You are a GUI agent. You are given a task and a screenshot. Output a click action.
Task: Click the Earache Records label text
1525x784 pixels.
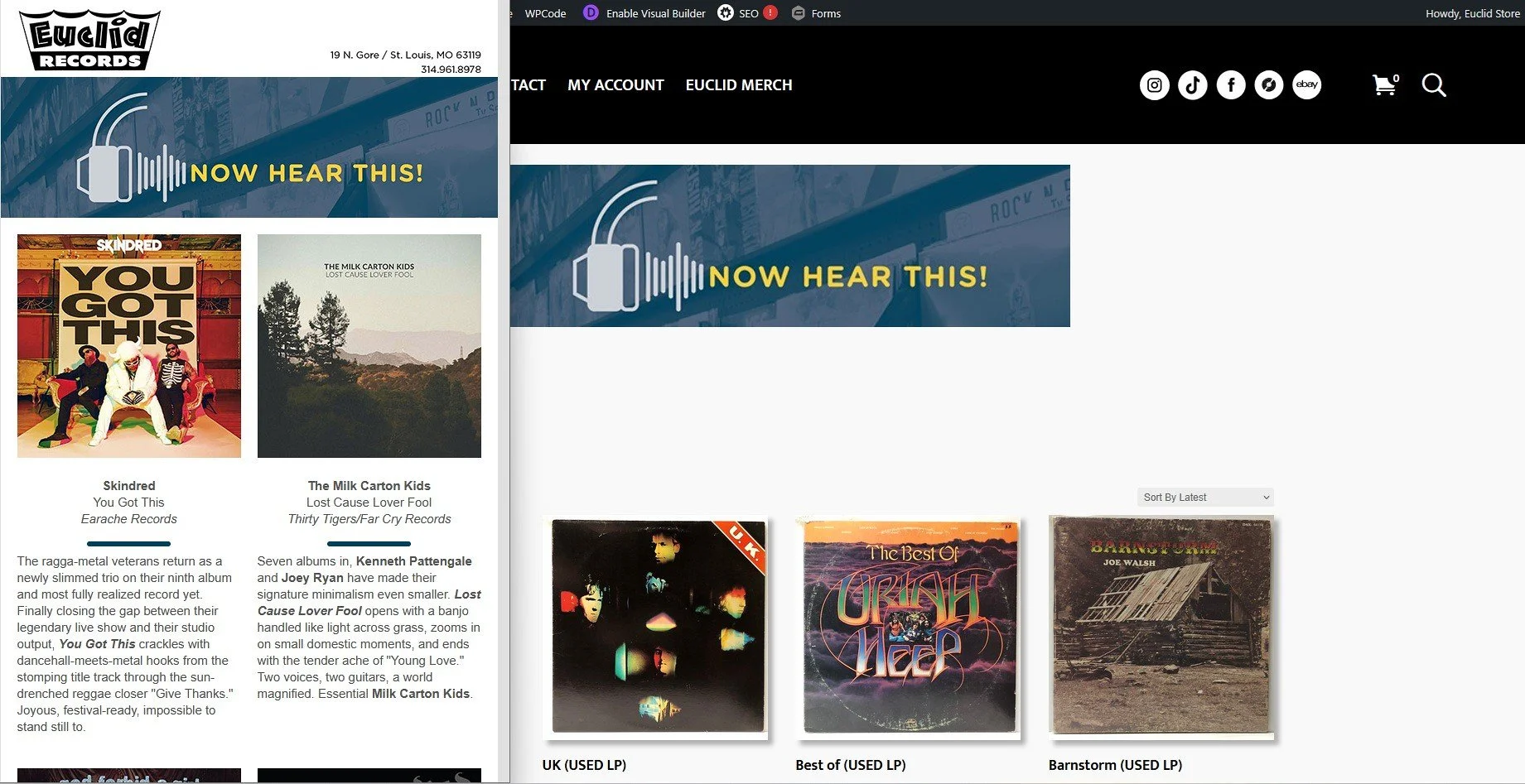pyautogui.click(x=129, y=519)
